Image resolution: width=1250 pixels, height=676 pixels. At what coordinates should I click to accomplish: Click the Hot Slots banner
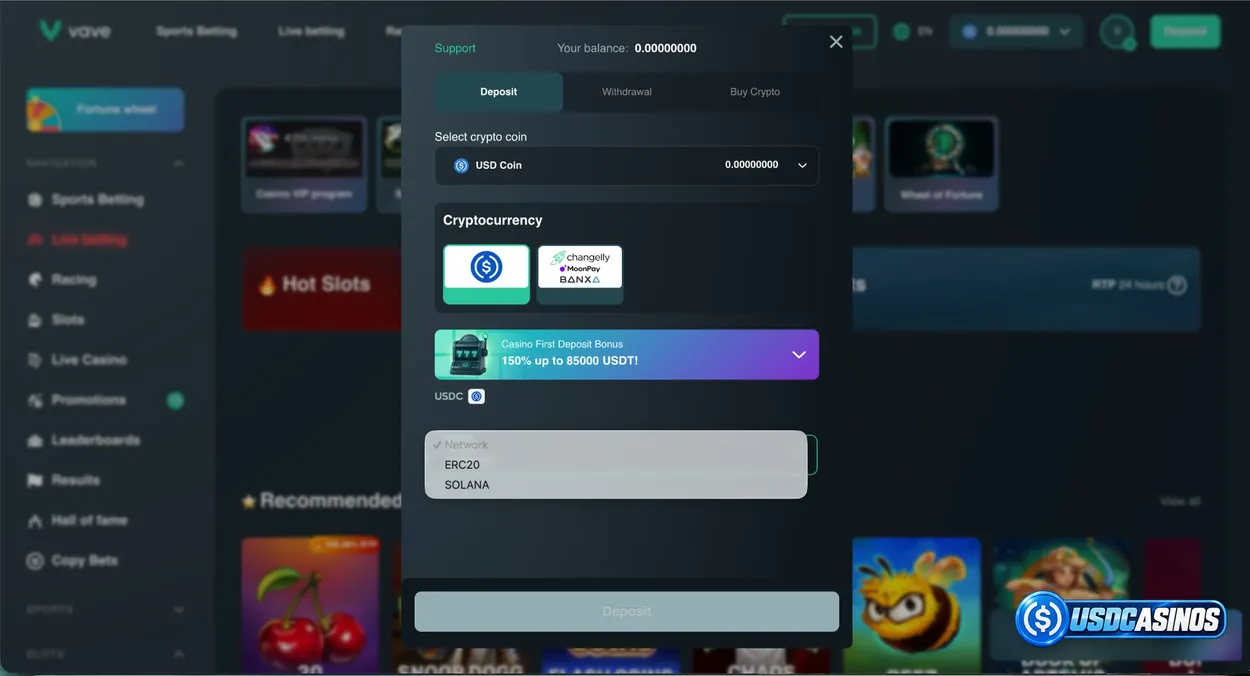click(321, 288)
